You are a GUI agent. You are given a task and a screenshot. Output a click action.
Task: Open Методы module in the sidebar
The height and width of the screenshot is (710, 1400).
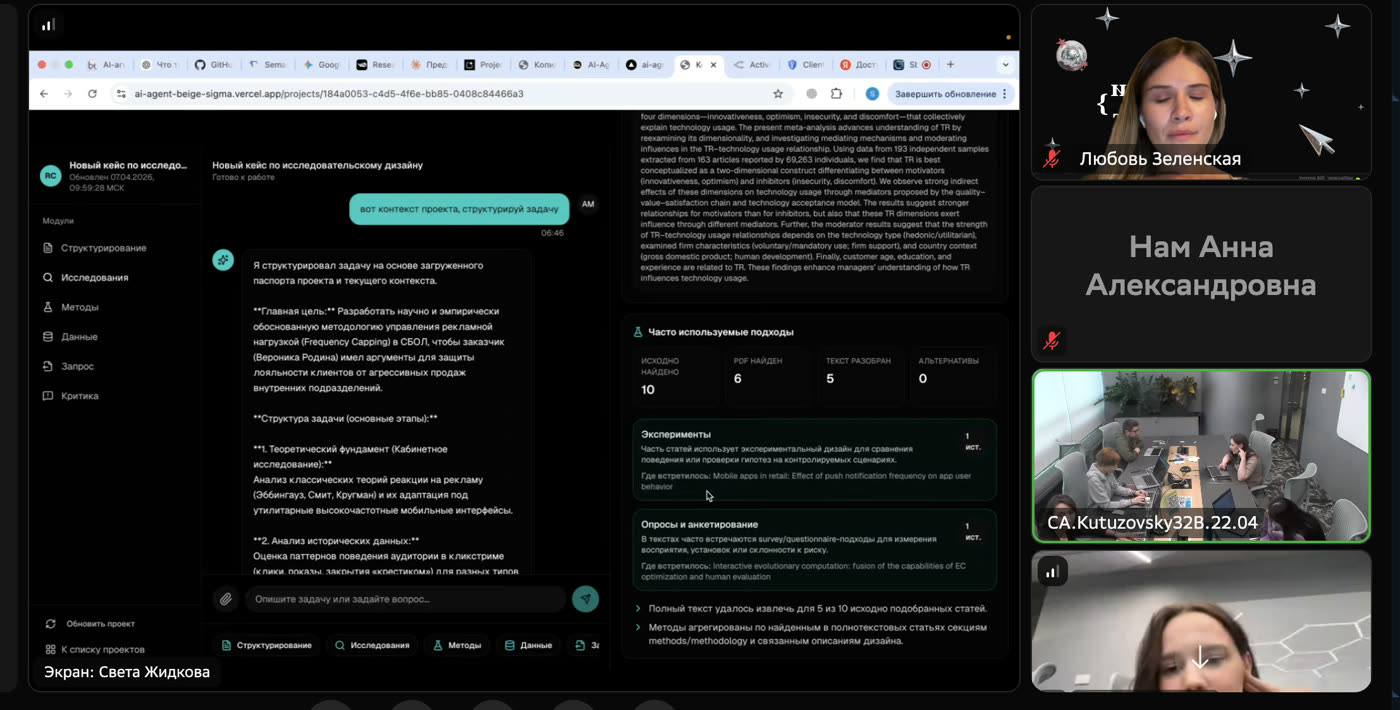click(x=72, y=307)
